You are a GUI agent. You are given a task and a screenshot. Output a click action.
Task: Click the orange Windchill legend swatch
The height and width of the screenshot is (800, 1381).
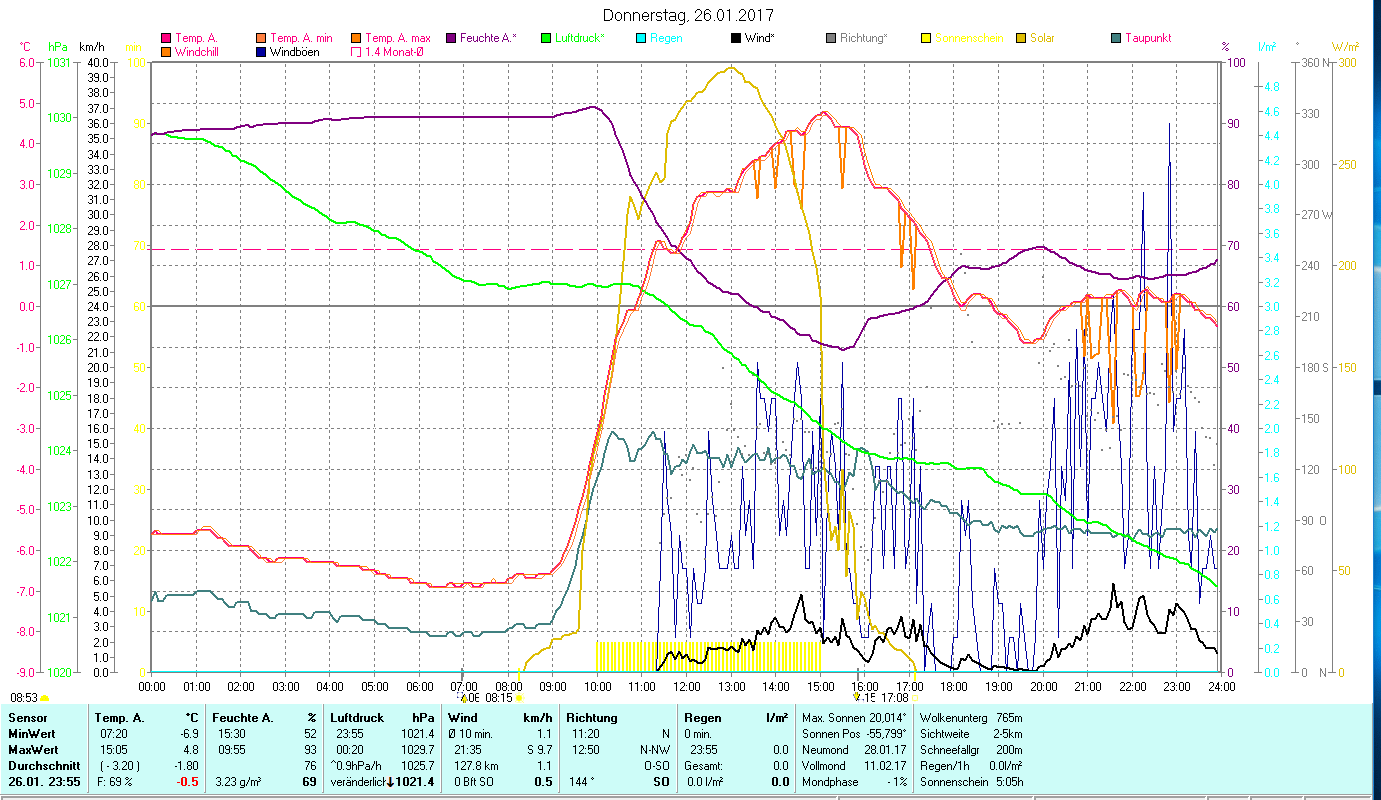167,51
